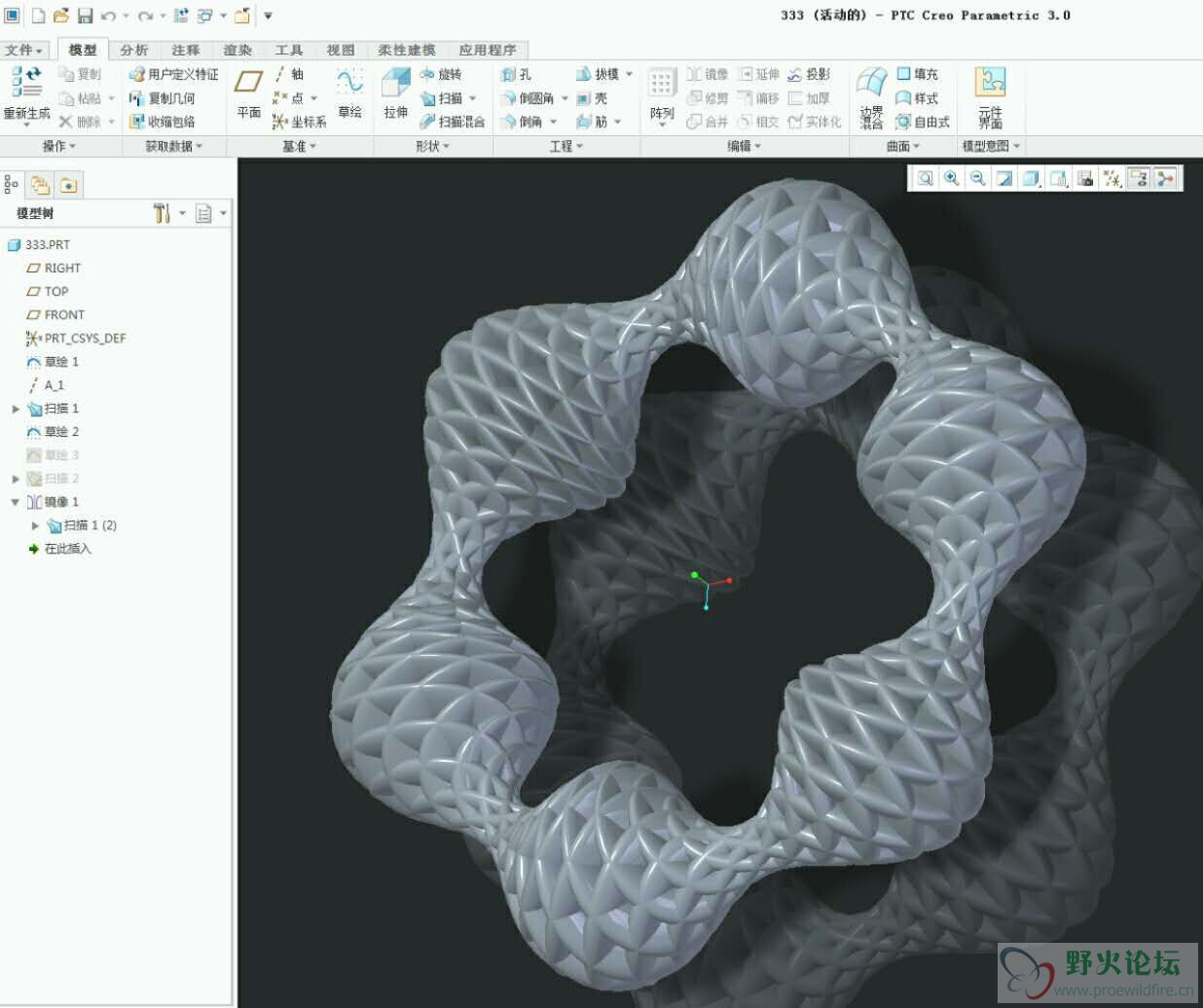Viewport: 1203px width, 1008px height.
Task: Create a 轴 (Axis) datum
Action: [x=289, y=74]
